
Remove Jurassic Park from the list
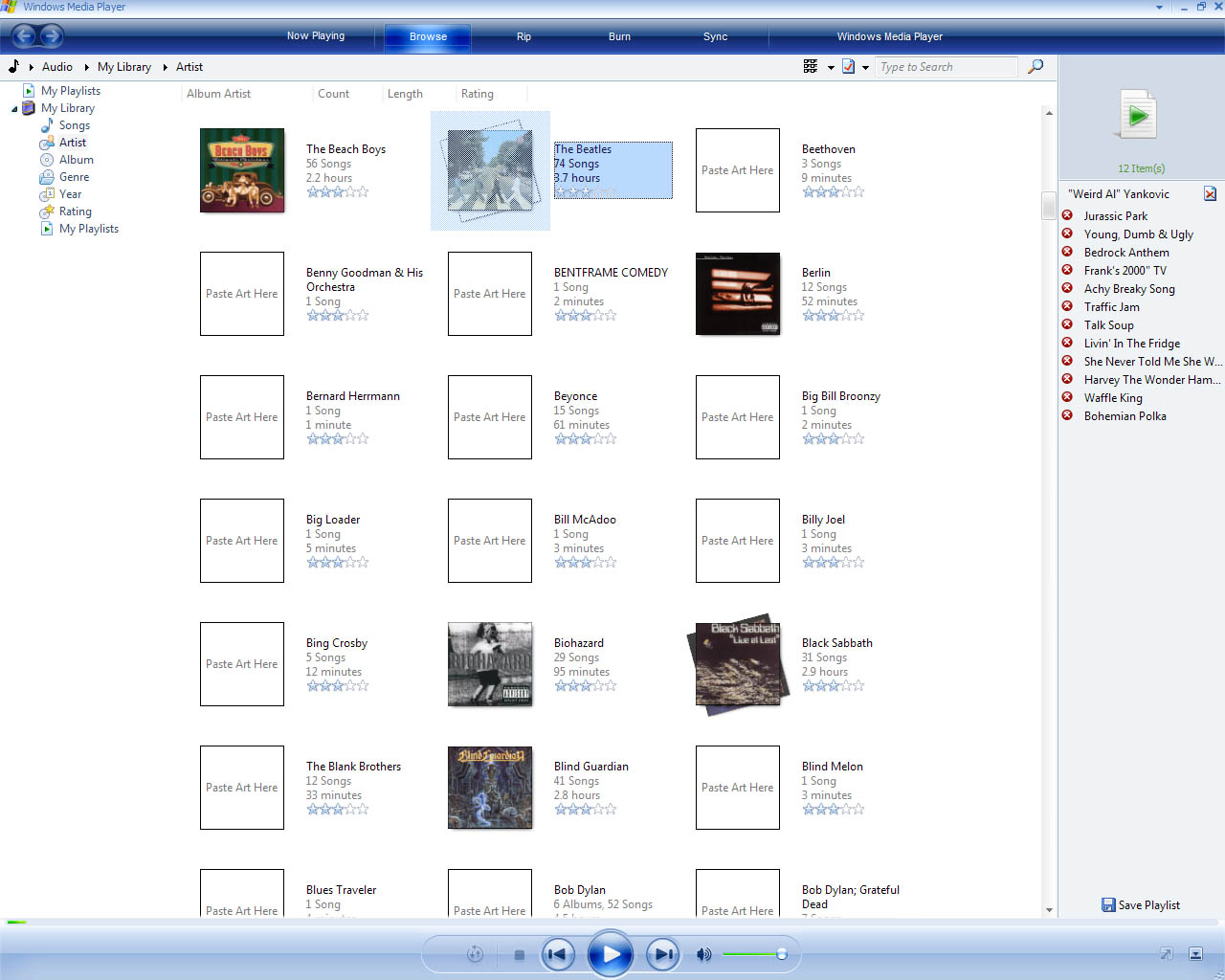(x=1067, y=215)
